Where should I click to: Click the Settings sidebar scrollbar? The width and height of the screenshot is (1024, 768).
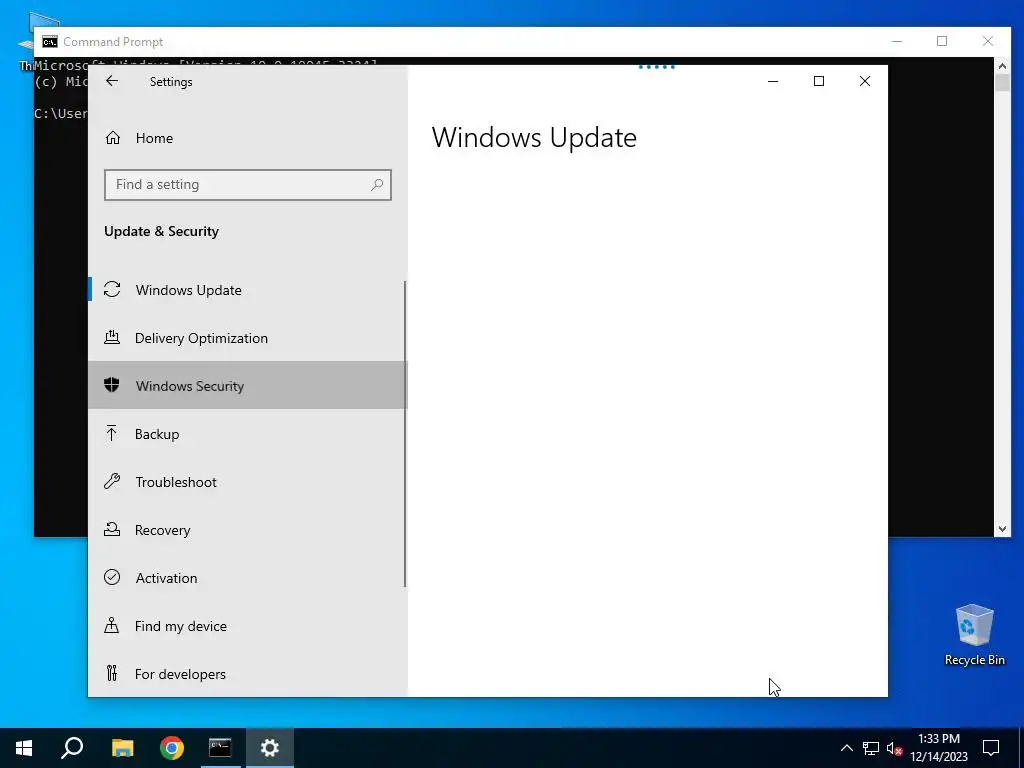point(405,434)
